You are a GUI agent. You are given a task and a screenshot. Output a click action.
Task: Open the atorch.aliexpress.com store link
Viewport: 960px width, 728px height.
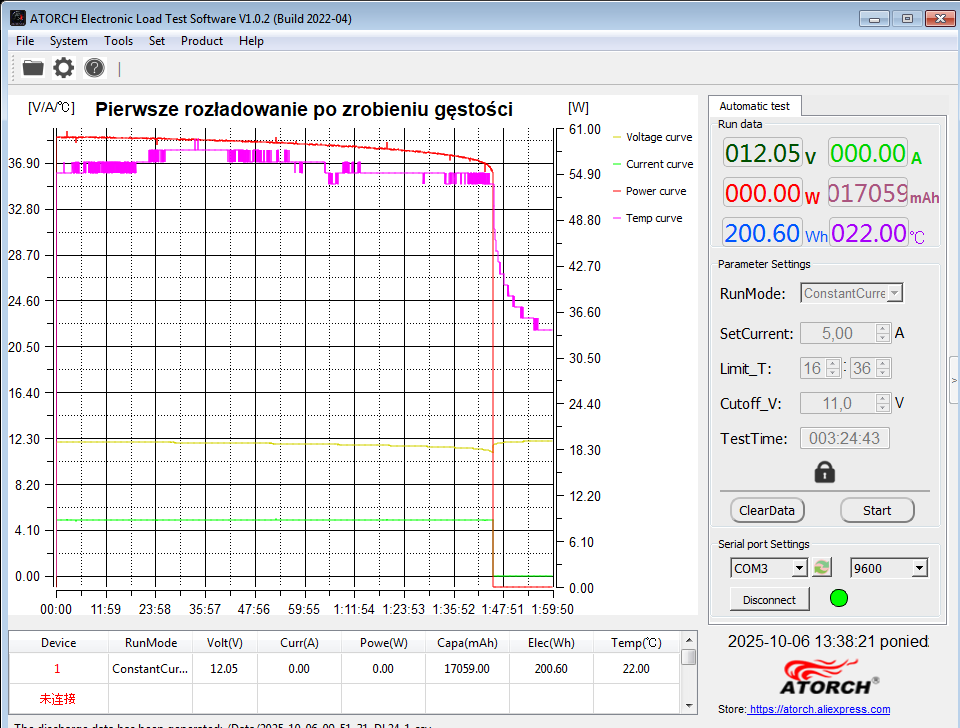click(819, 709)
